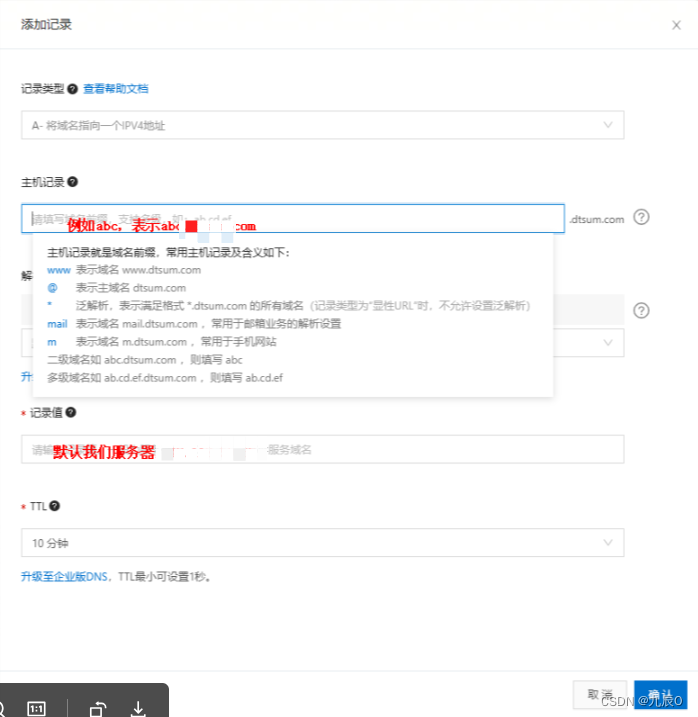Click the 1:1 actual size icon in image viewer toolbar
This screenshot has height=717, width=698.
(36, 709)
